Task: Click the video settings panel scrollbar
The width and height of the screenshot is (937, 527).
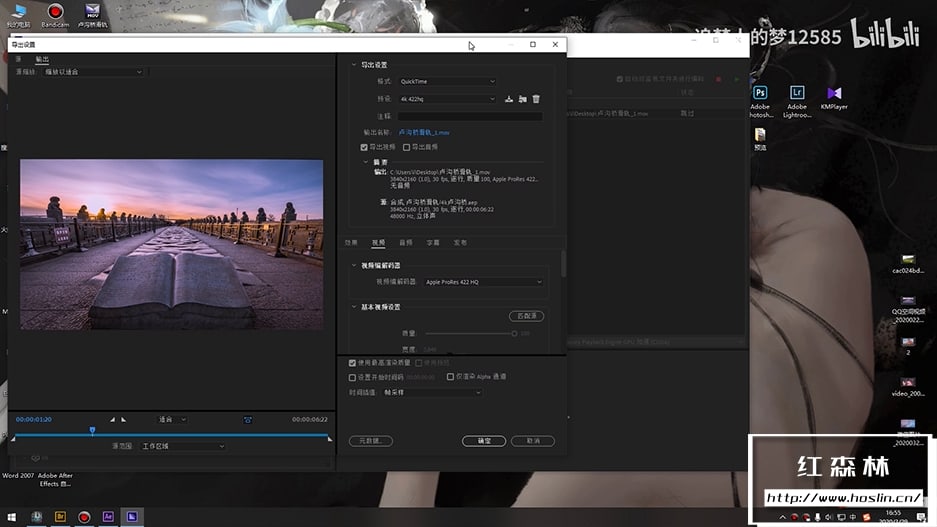Action: pyautogui.click(x=563, y=264)
